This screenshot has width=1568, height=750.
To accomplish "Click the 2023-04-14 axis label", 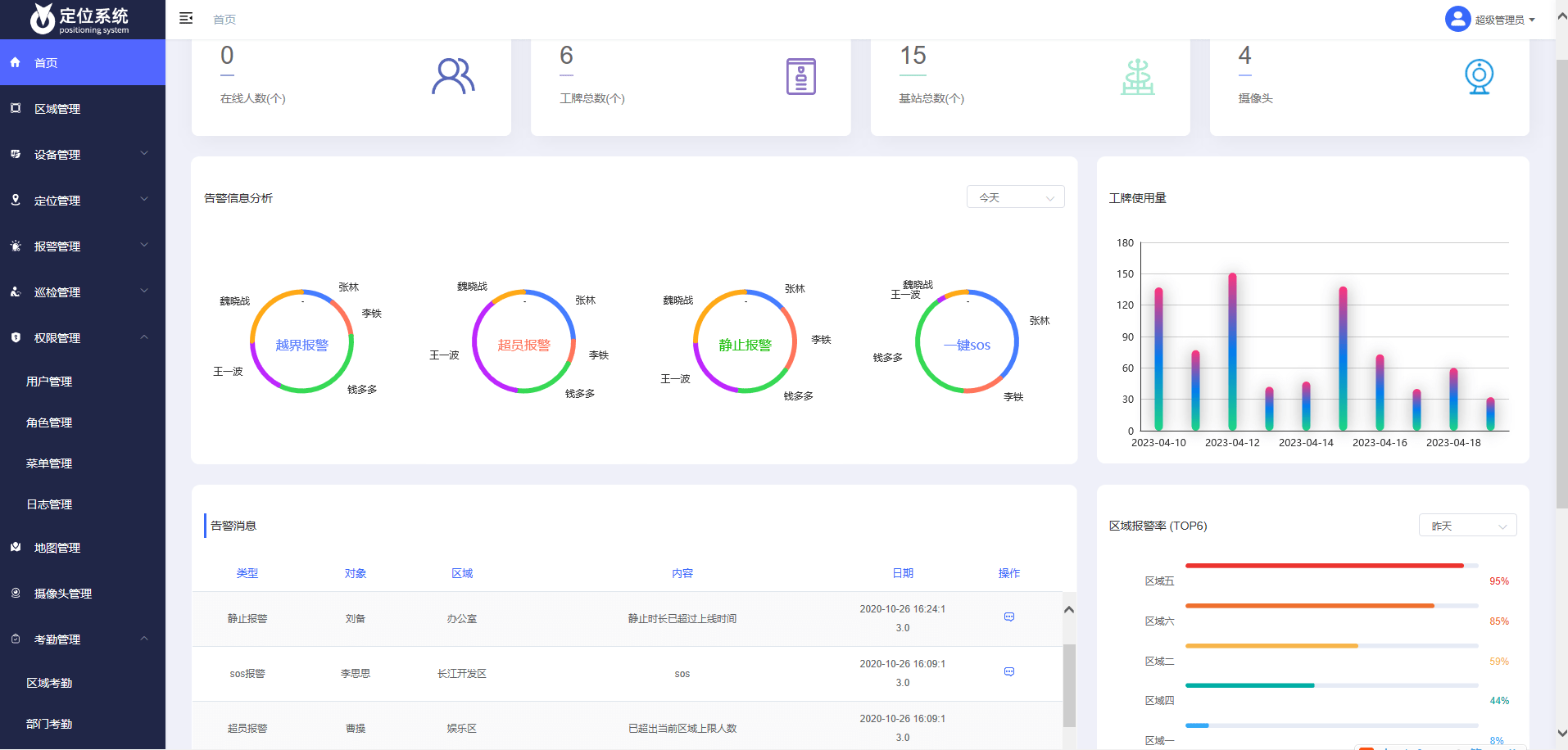I will [1306, 443].
